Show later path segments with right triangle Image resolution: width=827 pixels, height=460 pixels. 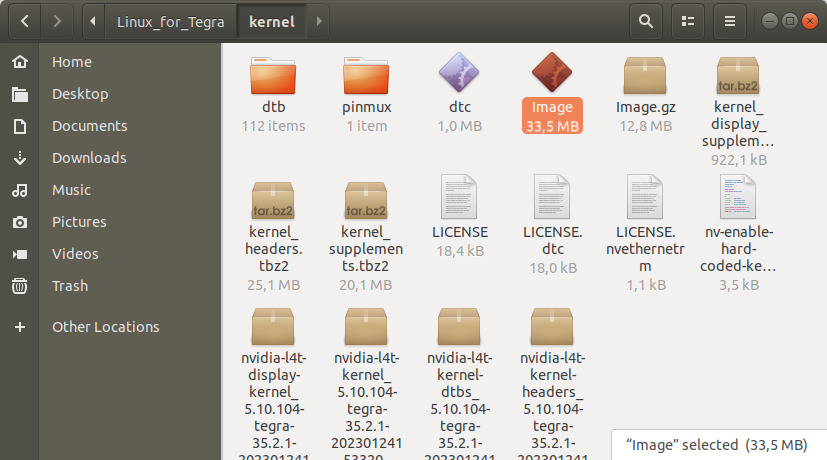[319, 22]
